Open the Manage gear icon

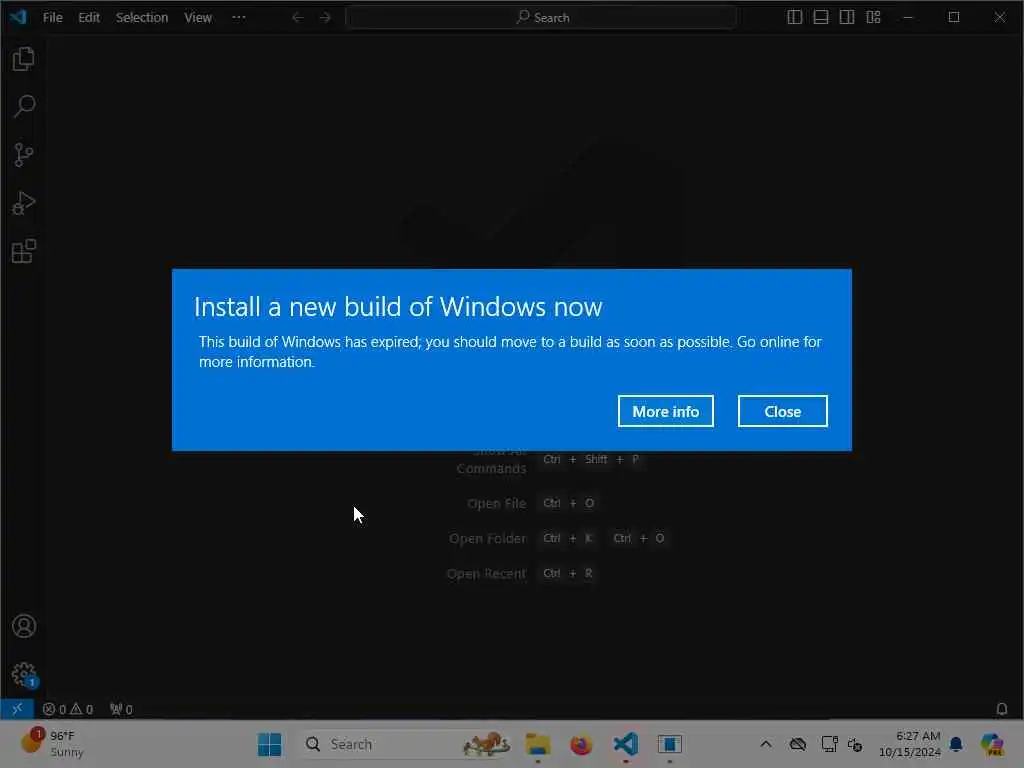tap(24, 674)
